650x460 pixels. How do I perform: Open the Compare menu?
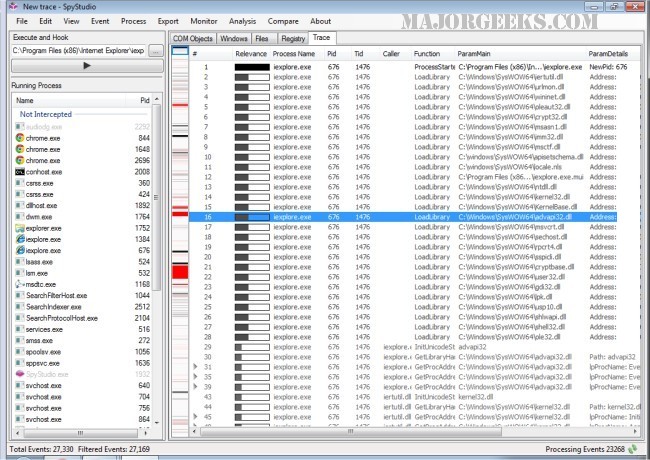(283, 21)
